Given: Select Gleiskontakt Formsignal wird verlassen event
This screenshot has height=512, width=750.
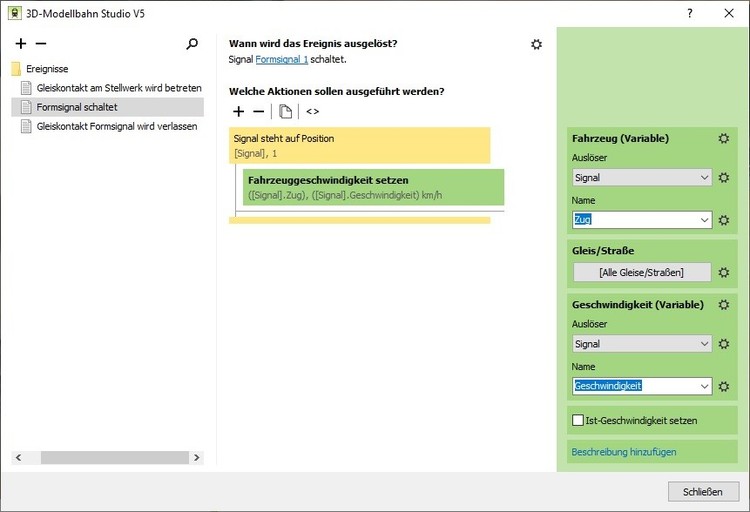Looking at the screenshot, I should [116, 126].
